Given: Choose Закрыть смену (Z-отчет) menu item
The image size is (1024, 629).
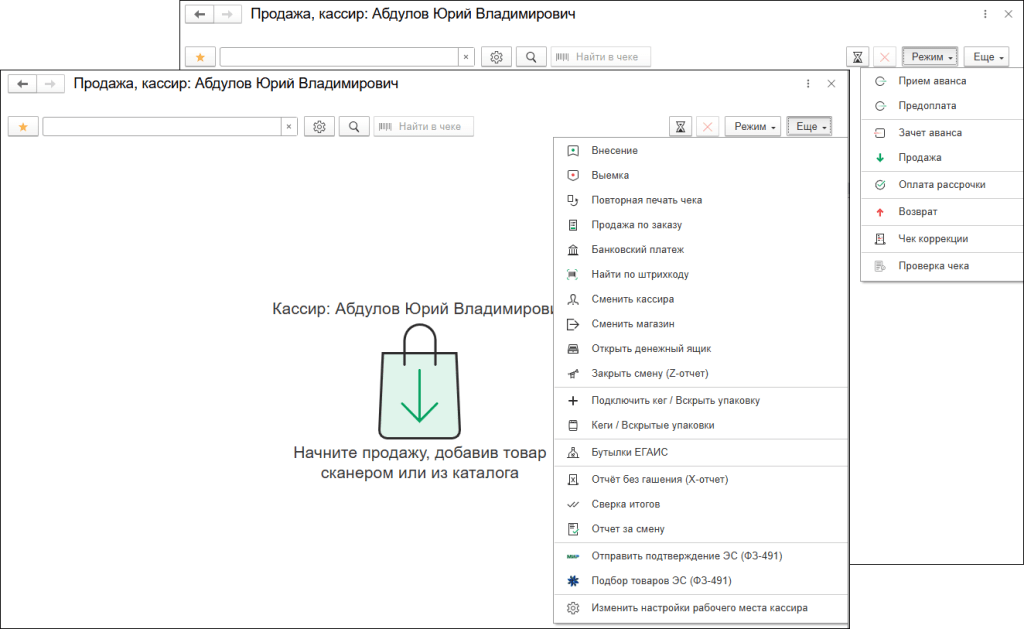Looking at the screenshot, I should [649, 374].
